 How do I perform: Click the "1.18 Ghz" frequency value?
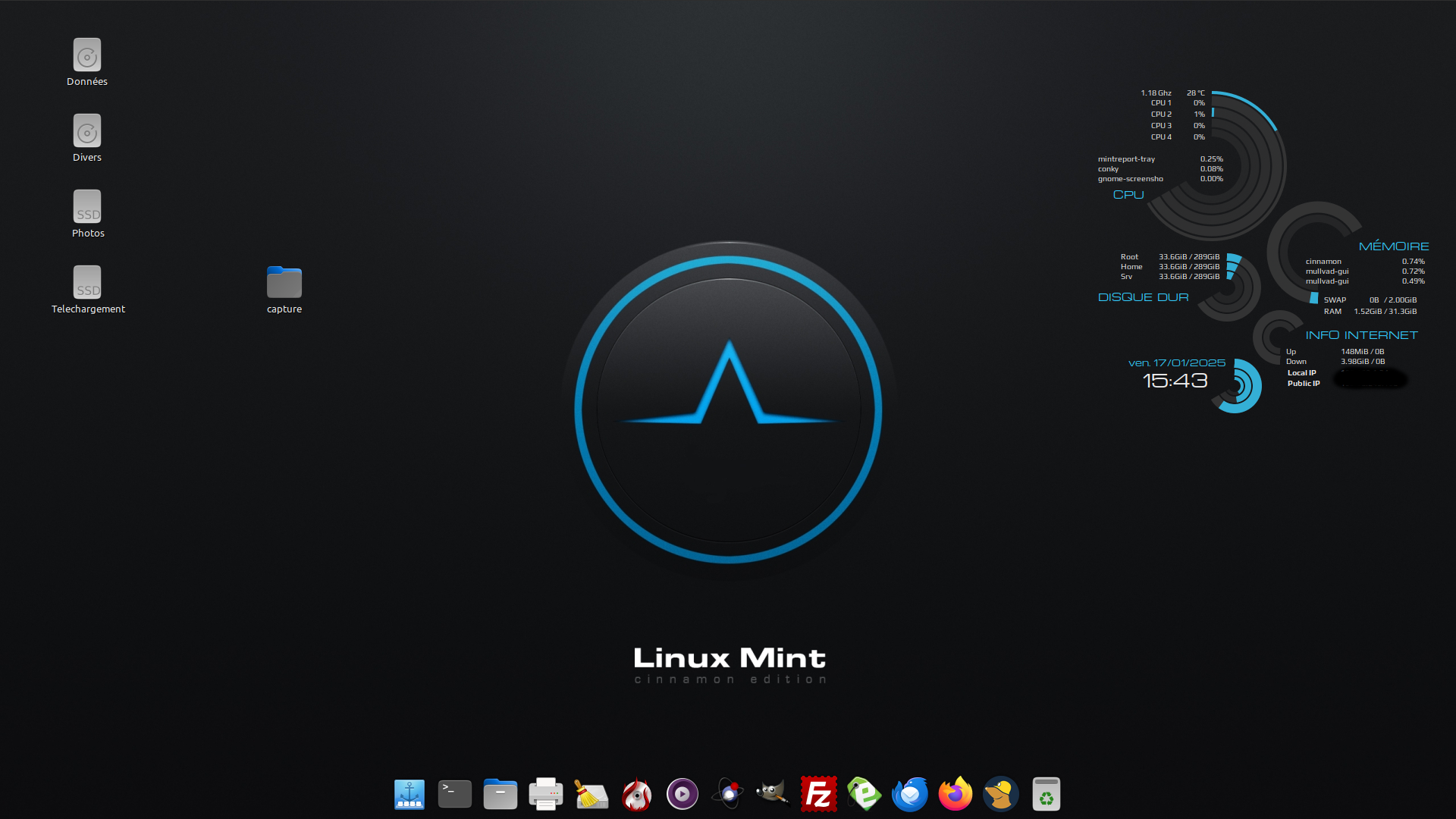tap(1156, 93)
